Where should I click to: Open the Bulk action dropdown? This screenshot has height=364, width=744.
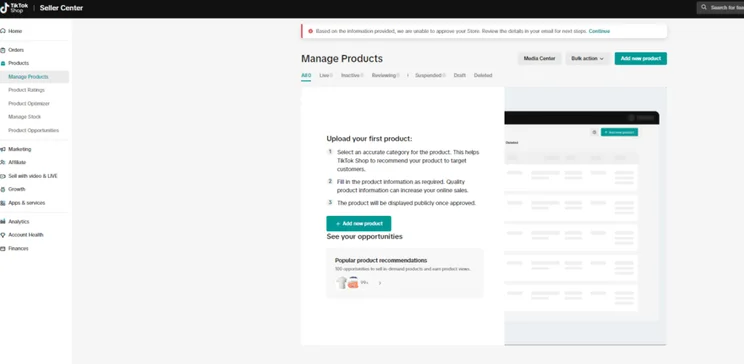point(587,58)
